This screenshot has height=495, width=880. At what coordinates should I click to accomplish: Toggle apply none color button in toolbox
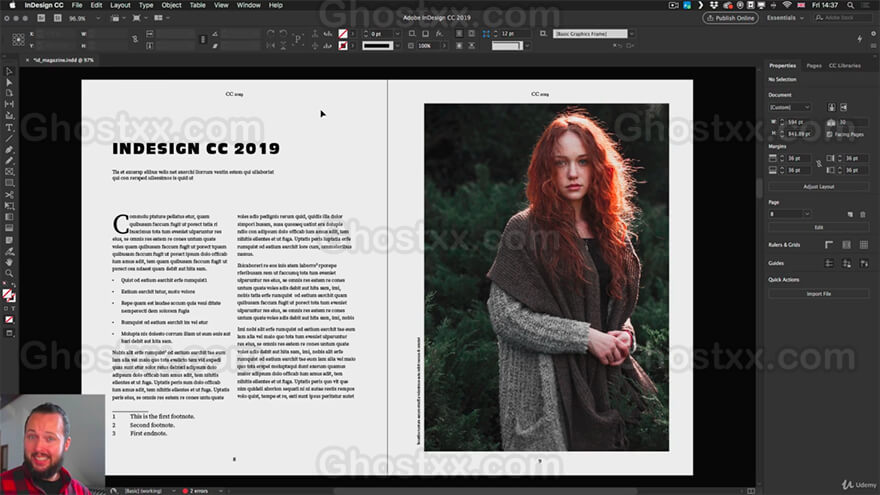(x=9, y=320)
